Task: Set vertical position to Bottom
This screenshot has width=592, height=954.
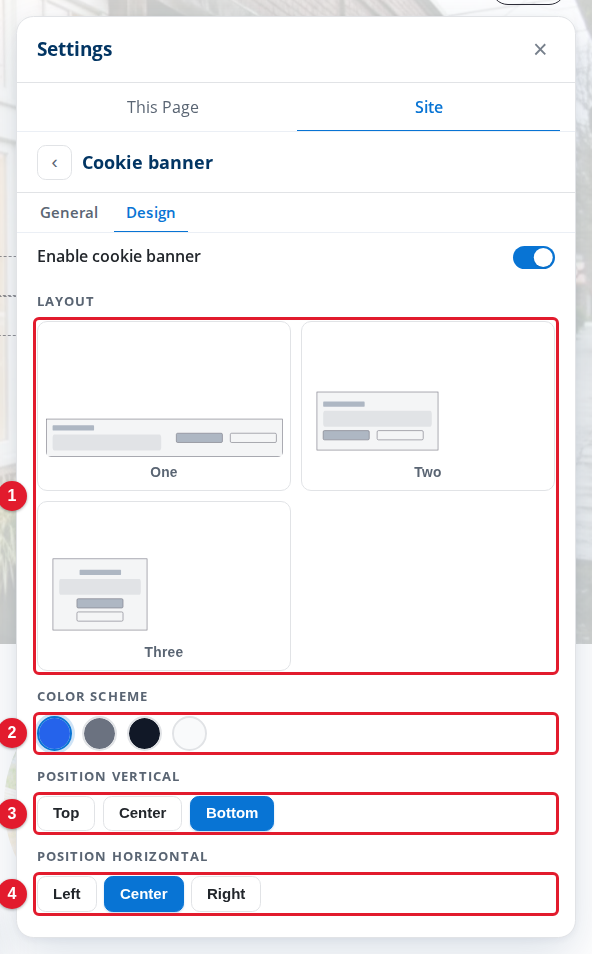Action: pos(232,813)
